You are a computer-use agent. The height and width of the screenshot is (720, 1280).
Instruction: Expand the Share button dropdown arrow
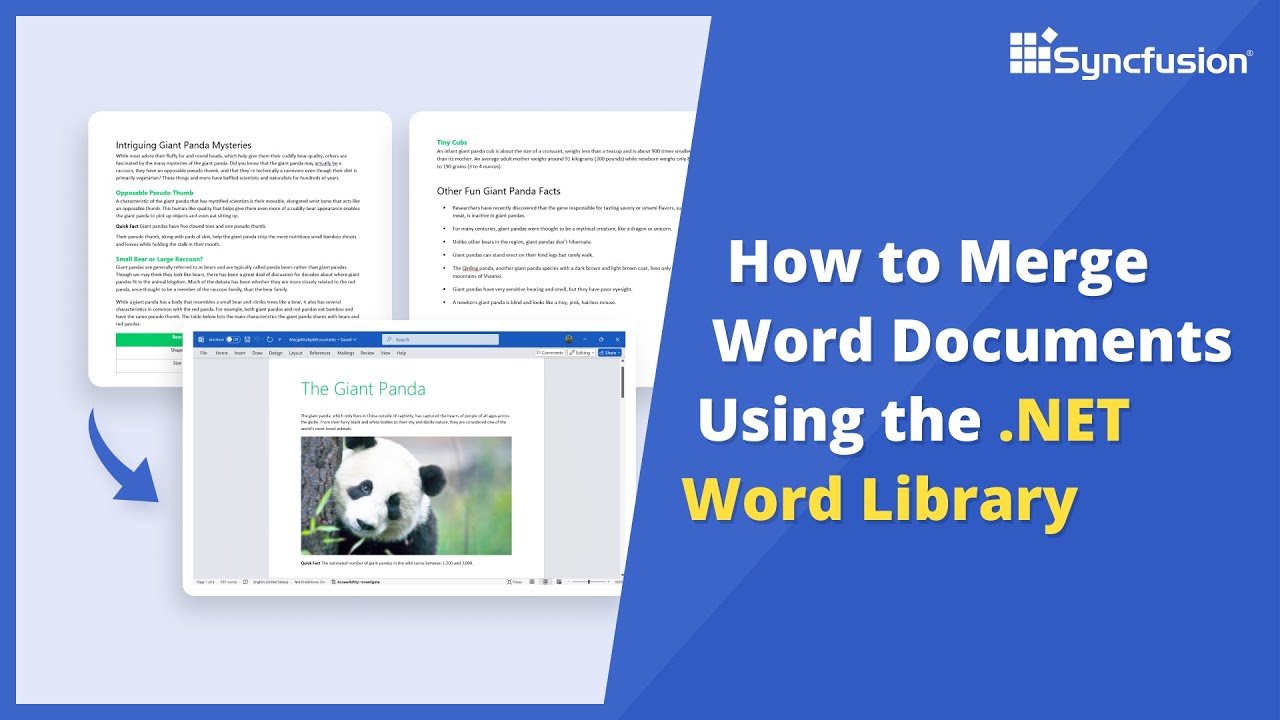[621, 352]
